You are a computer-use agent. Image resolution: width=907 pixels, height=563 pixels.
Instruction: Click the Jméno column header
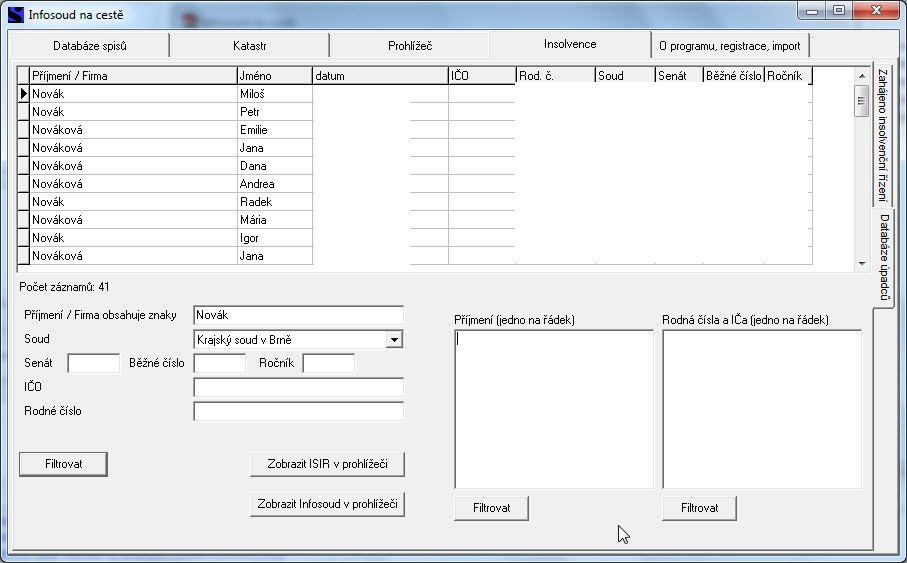(275, 76)
